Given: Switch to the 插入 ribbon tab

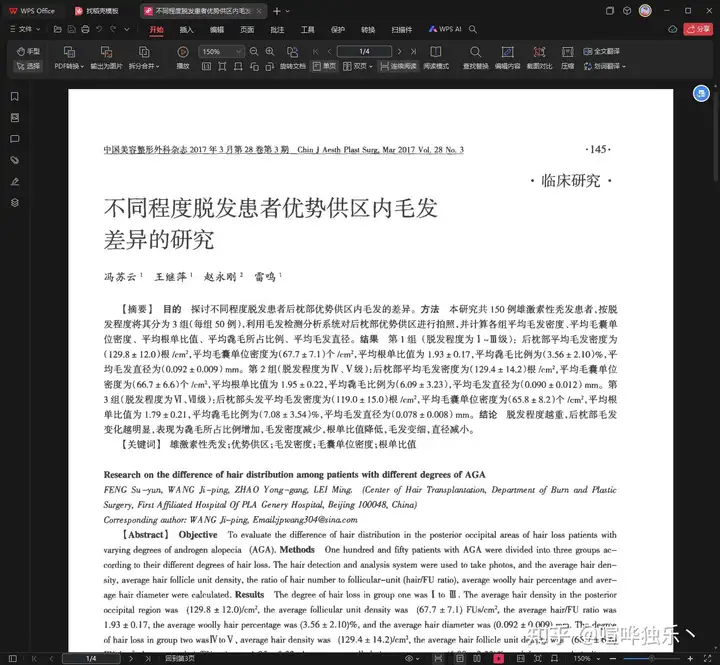Looking at the screenshot, I should (186, 30).
